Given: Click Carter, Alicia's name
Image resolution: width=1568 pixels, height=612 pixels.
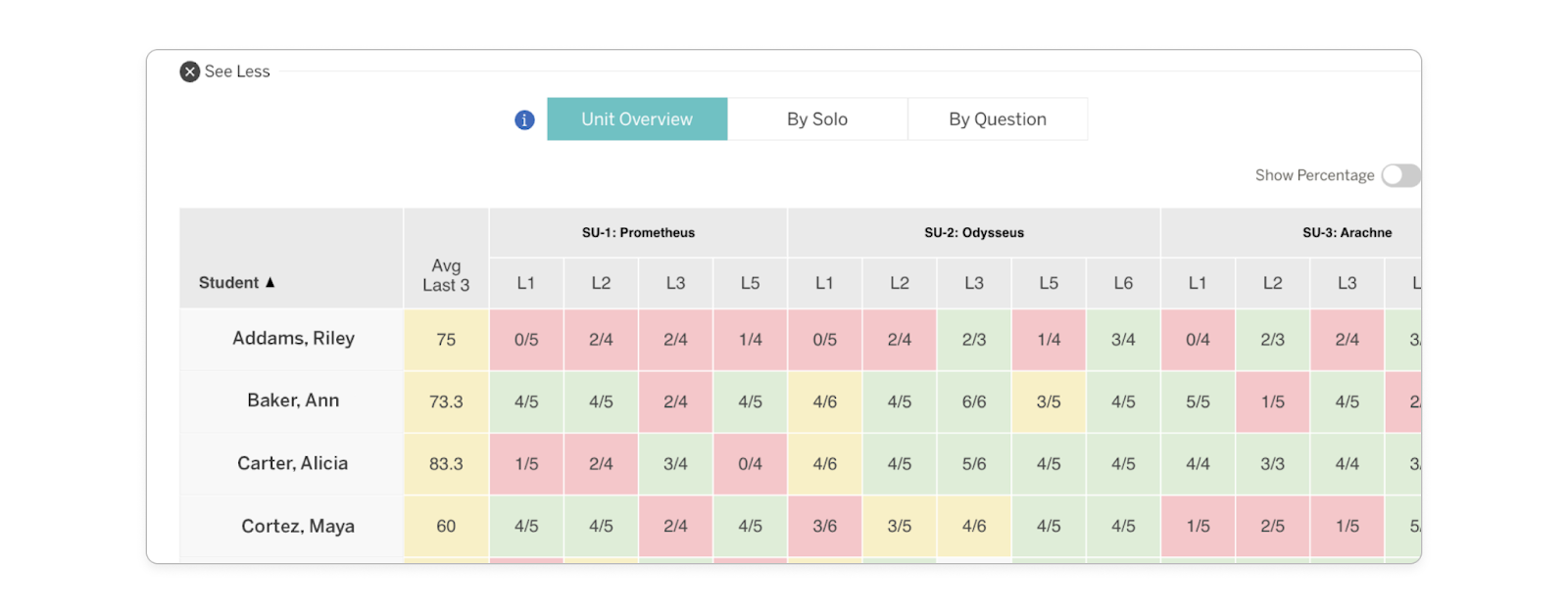Looking at the screenshot, I should (x=291, y=463).
